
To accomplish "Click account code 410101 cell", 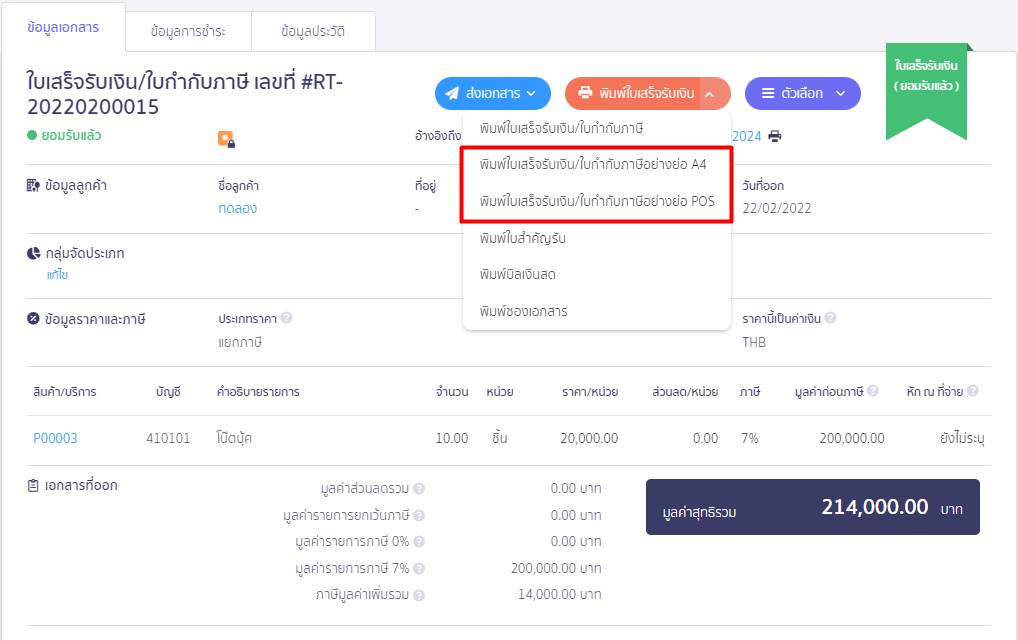I will (x=168, y=438).
